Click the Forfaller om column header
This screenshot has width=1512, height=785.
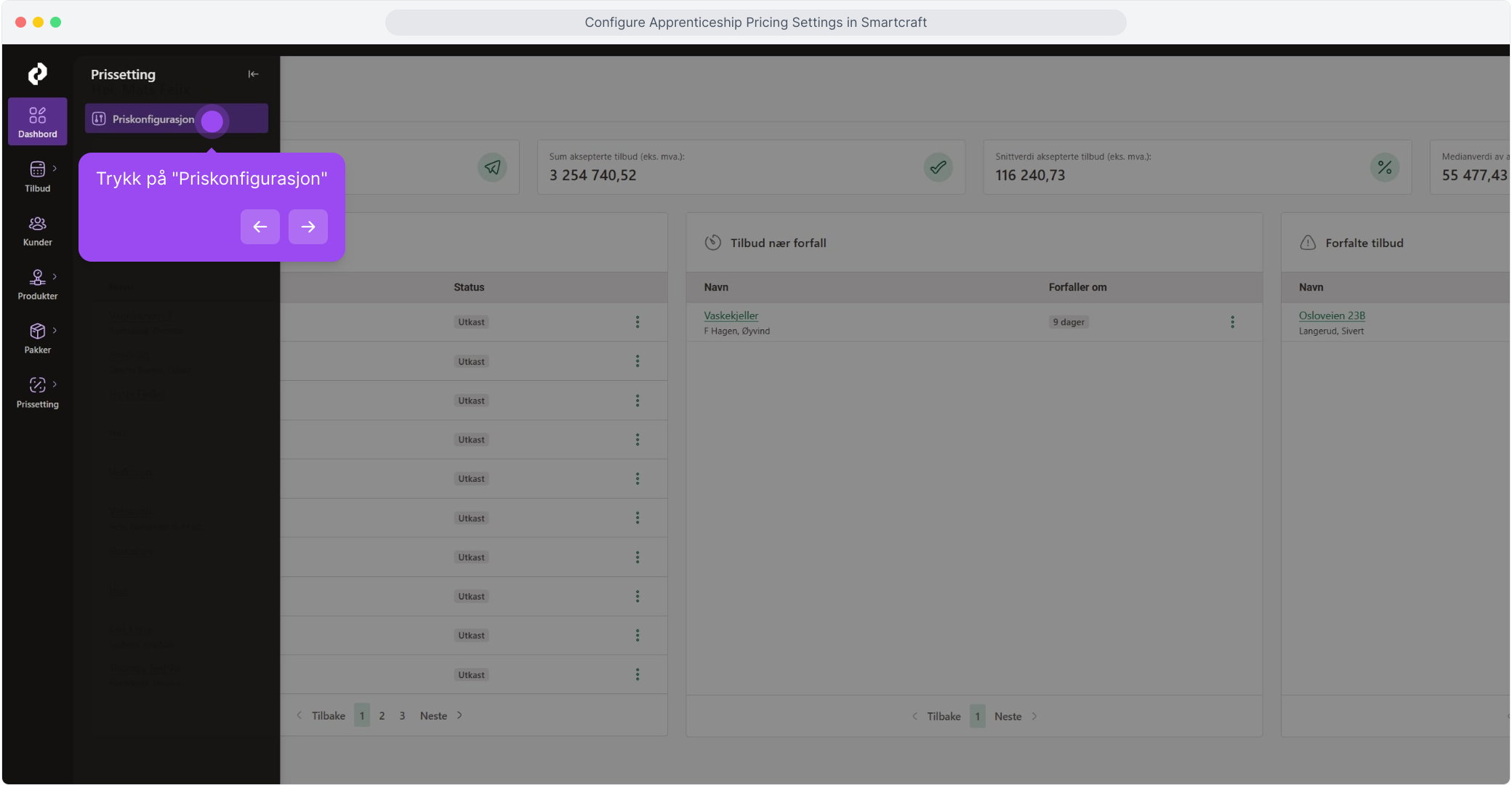(x=1077, y=287)
